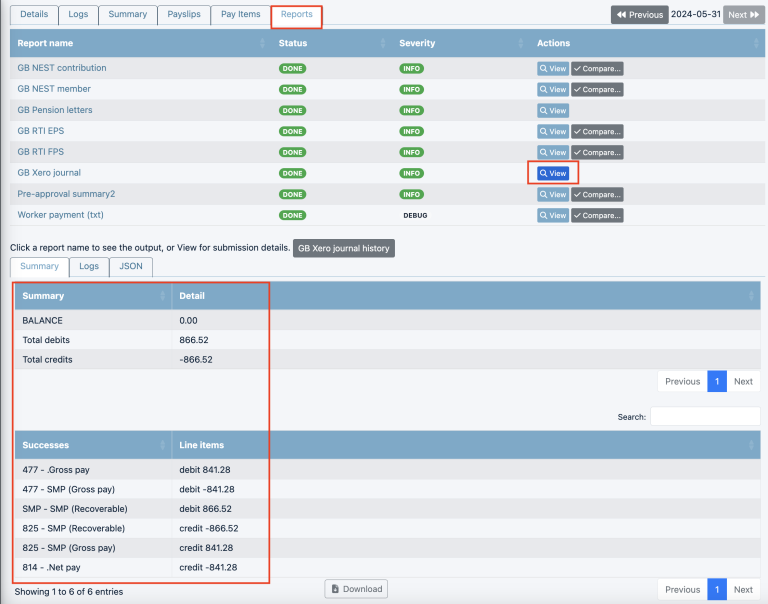This screenshot has width=768, height=604.
Task: Compare GB RTI EPS report
Action: click(597, 131)
